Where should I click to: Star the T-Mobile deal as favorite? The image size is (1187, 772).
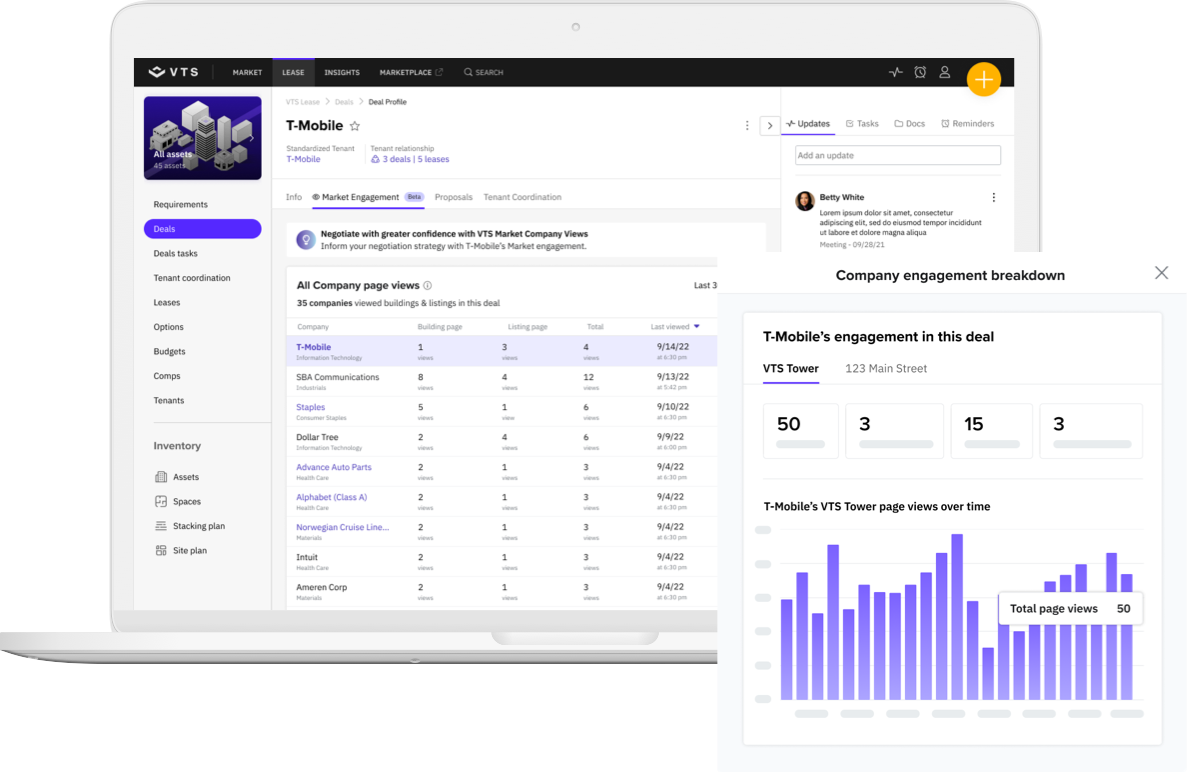tap(355, 126)
